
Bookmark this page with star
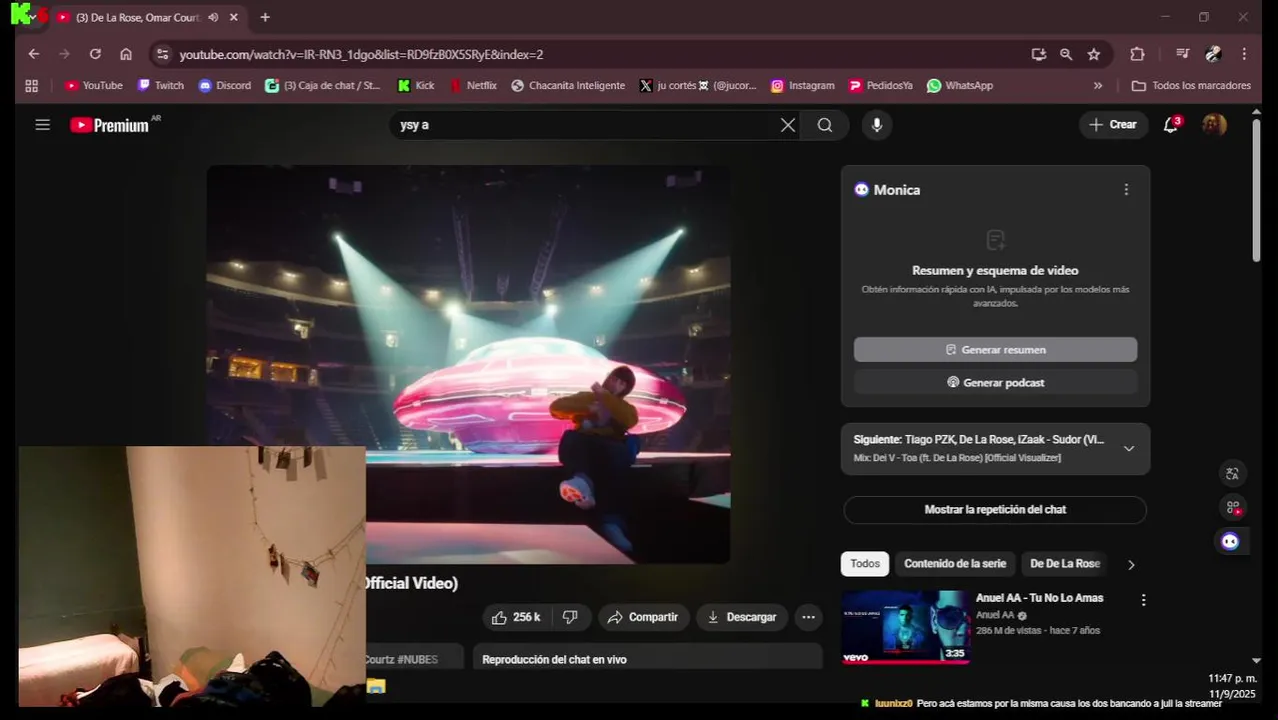tap(1094, 54)
